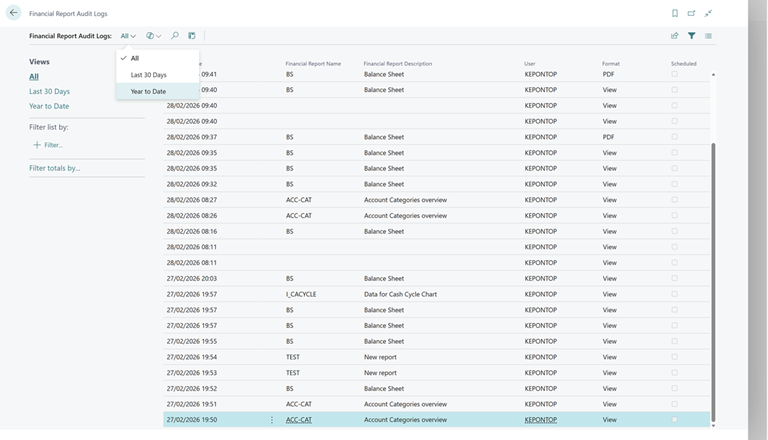Toggle Scheduled checkbox for 27/02/2026 19:51 row
The width and height of the screenshot is (768, 440).
click(x=674, y=404)
